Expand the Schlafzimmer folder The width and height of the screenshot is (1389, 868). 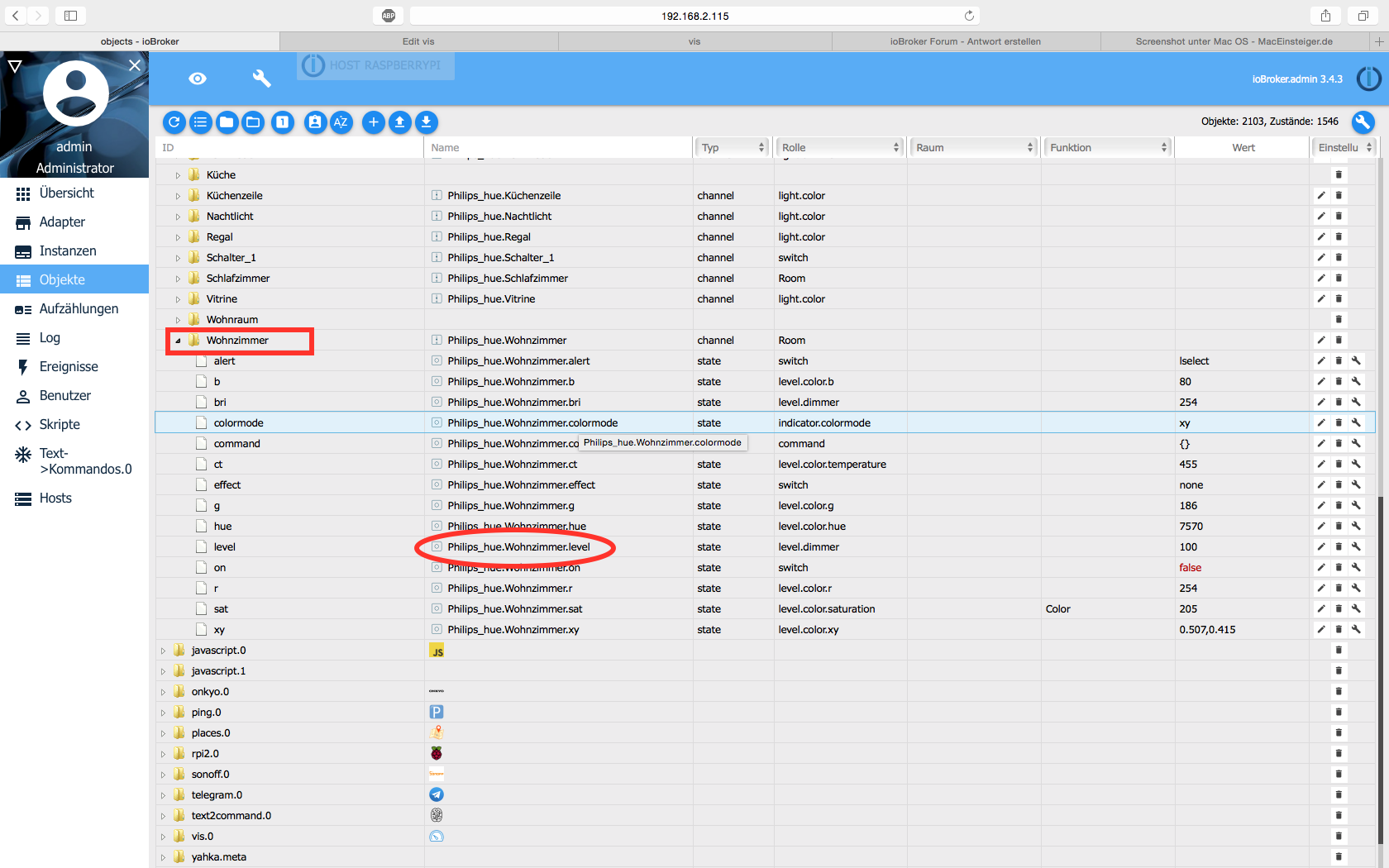click(x=178, y=279)
